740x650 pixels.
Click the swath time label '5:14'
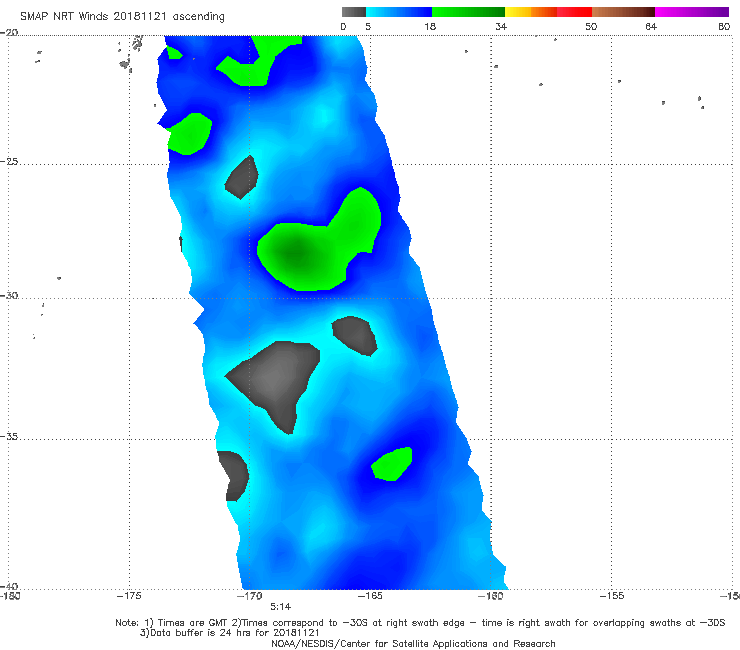point(280,607)
